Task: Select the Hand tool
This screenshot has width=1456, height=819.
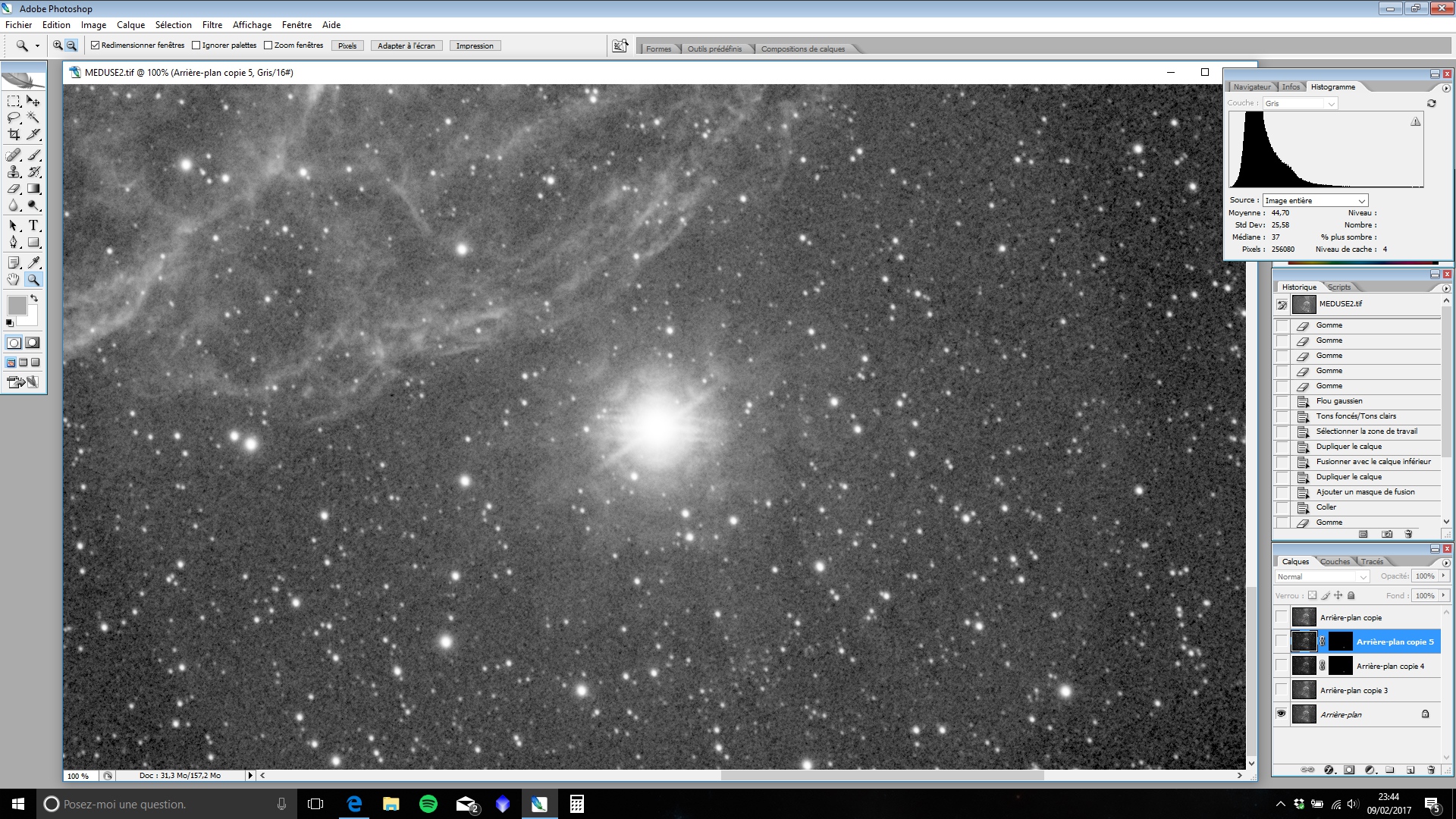Action: pos(14,279)
